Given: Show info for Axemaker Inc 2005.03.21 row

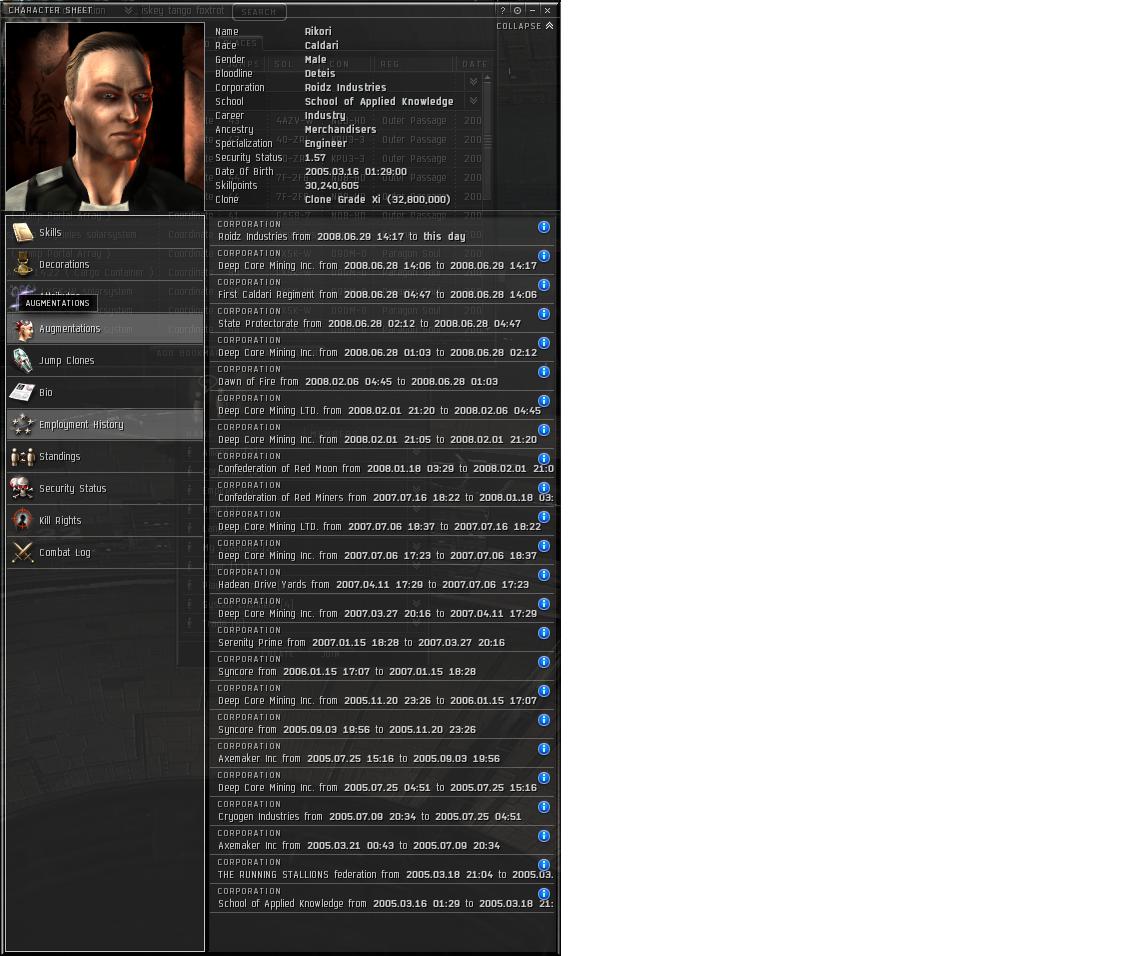Looking at the screenshot, I should coord(544,836).
